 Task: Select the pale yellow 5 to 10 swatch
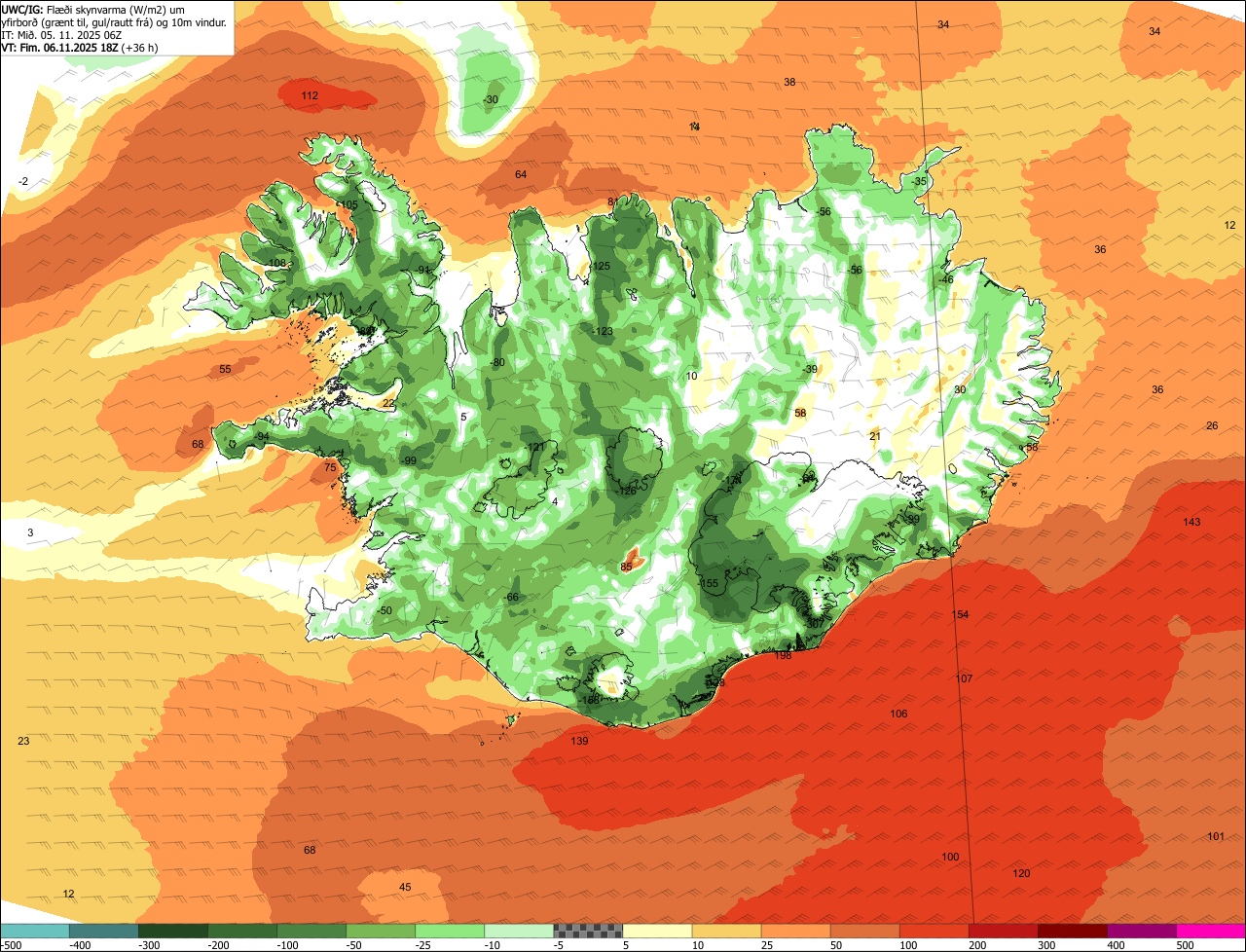[x=657, y=931]
